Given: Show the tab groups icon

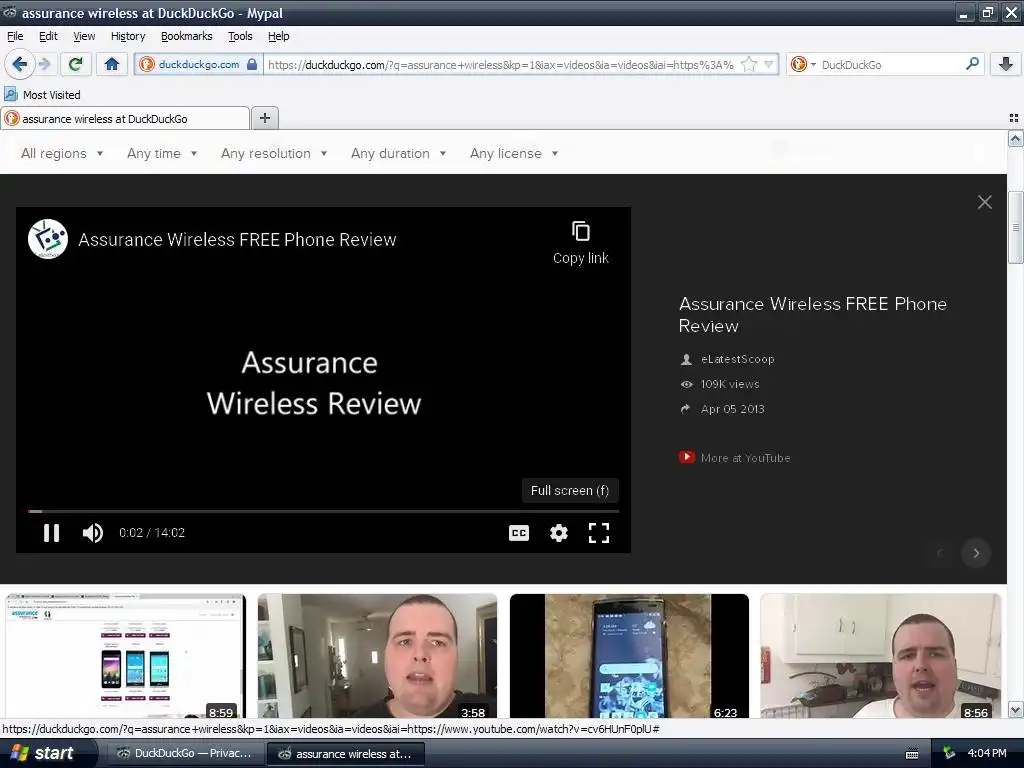Looking at the screenshot, I should point(1014,118).
